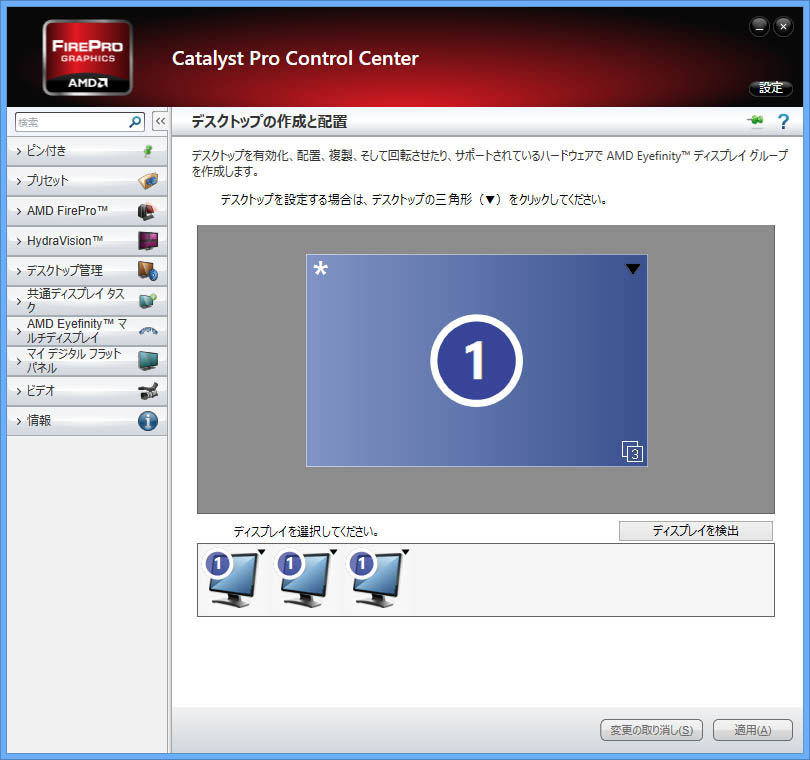Click the duplicate-displays icon marked 3
810x760 pixels.
tap(632, 451)
